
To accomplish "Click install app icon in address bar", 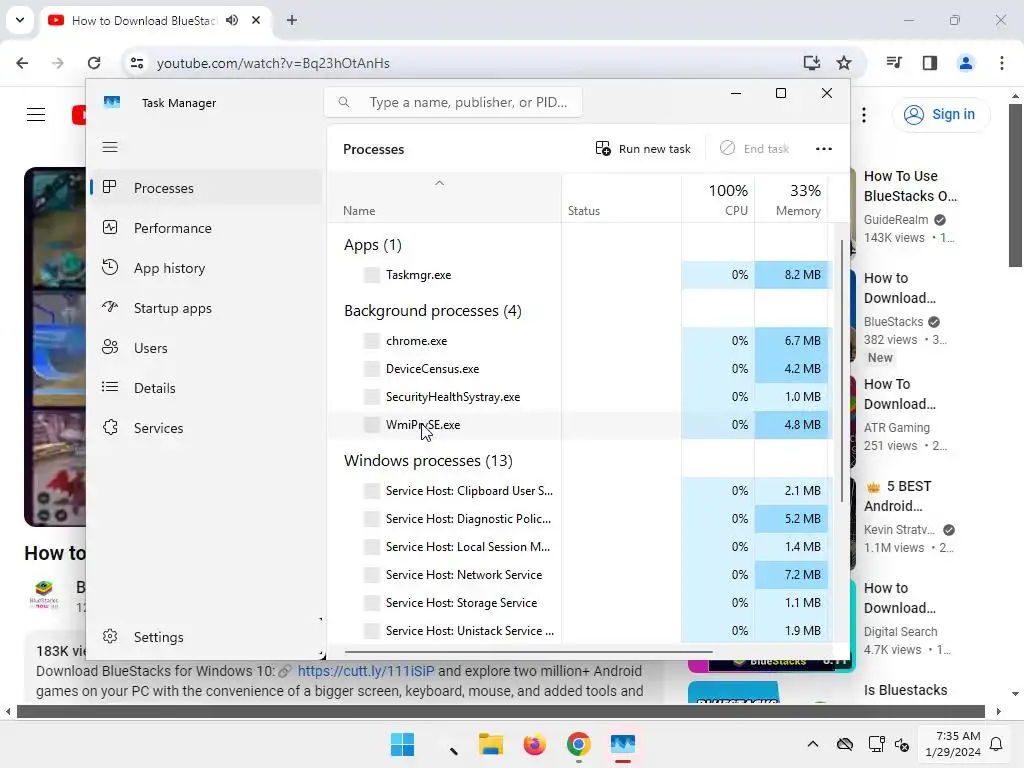I will tap(812, 63).
